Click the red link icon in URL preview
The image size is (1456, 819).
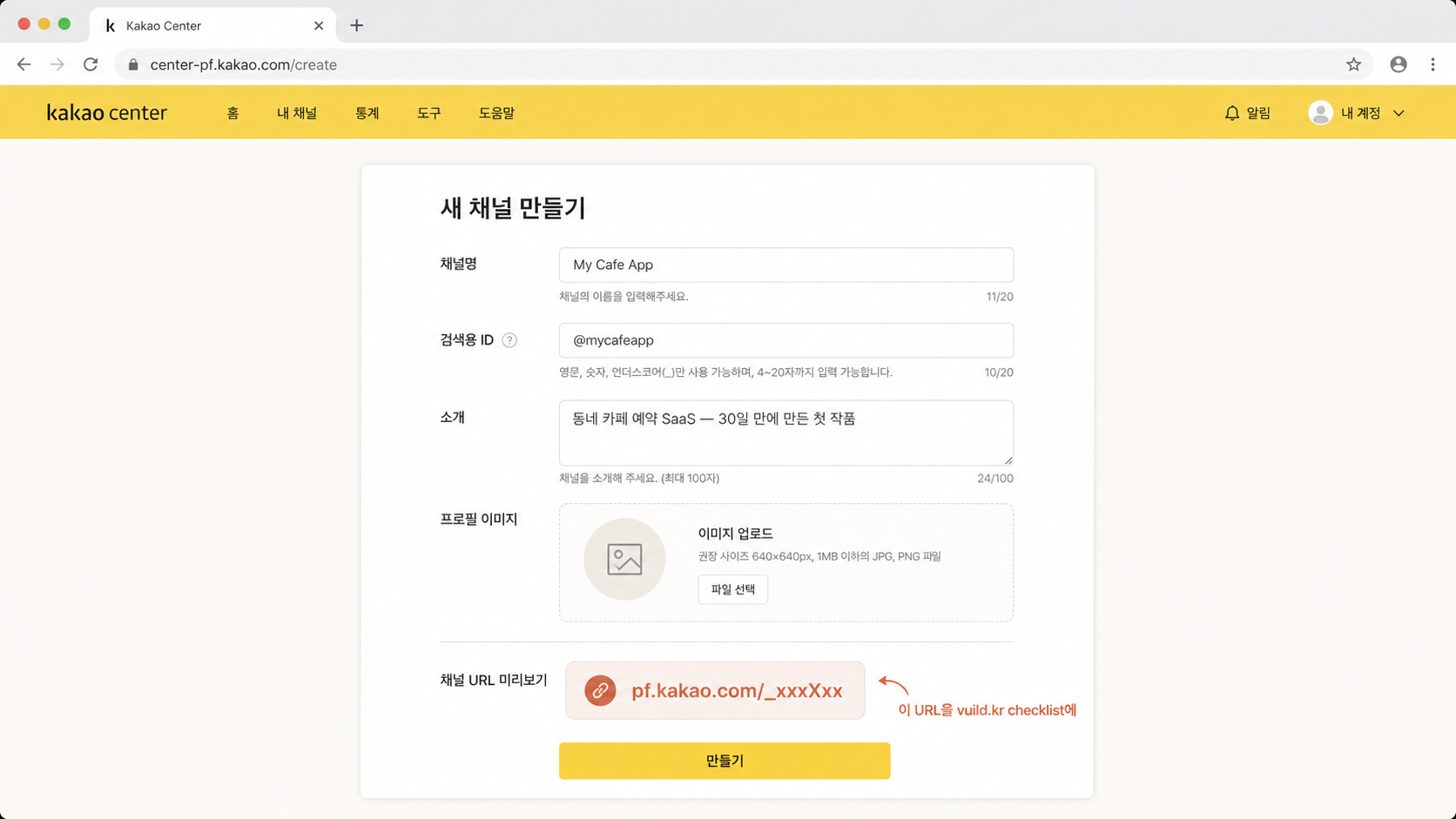pyautogui.click(x=600, y=690)
